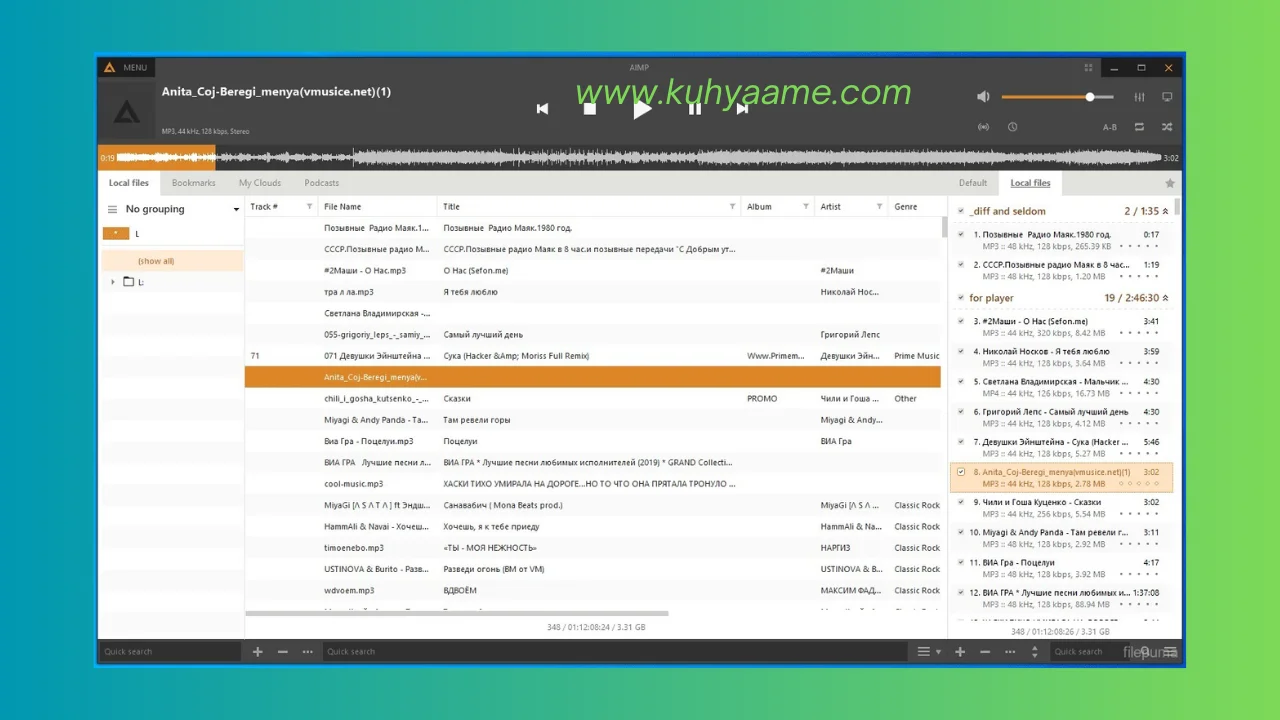Viewport: 1280px width, 720px height.
Task: Open library panel more options dots
Action: tap(308, 652)
